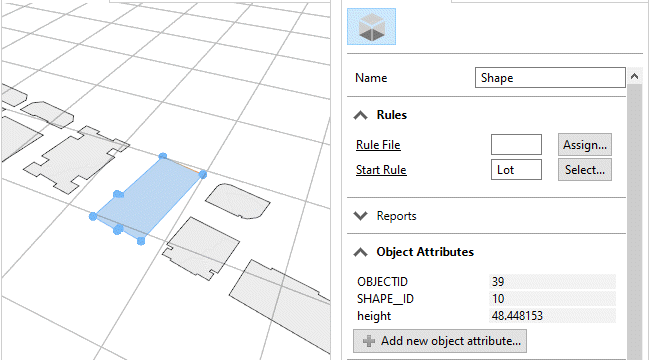
Task: Click the Object Attributes heading
Action: coord(425,252)
